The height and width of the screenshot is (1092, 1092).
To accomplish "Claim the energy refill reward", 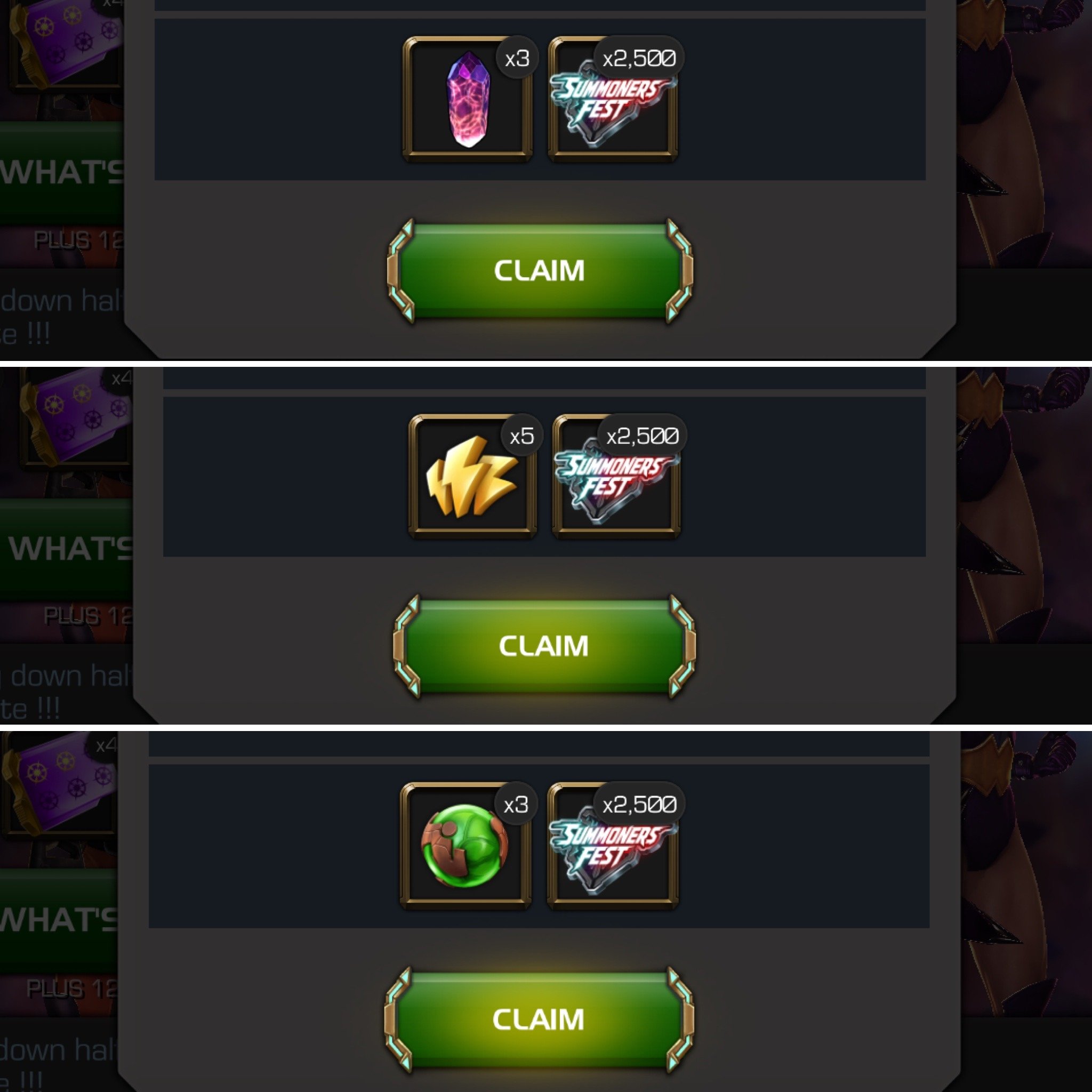I will click(x=544, y=646).
